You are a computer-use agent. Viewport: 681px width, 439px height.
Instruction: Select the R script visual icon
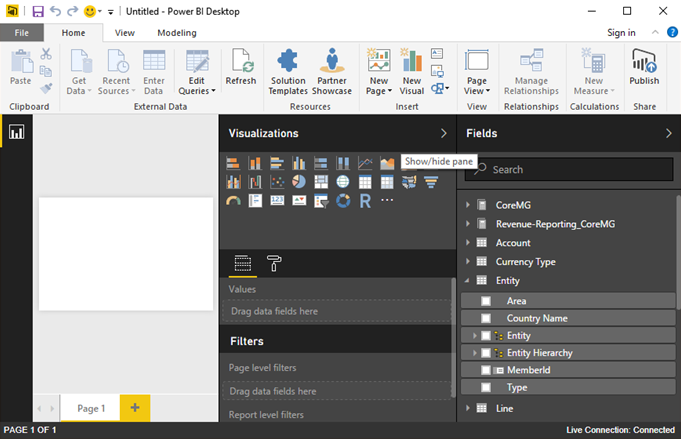[365, 200]
